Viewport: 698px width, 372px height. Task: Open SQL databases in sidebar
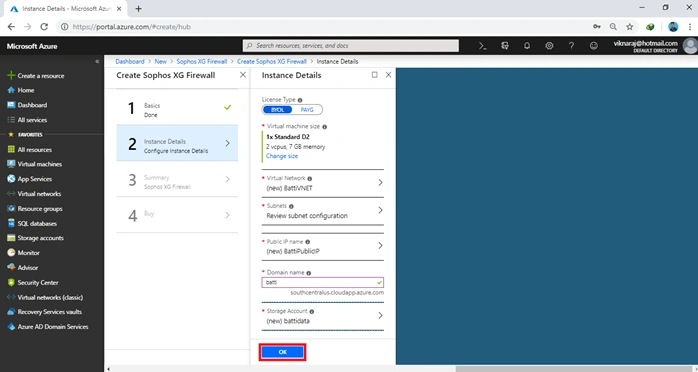pos(32,223)
